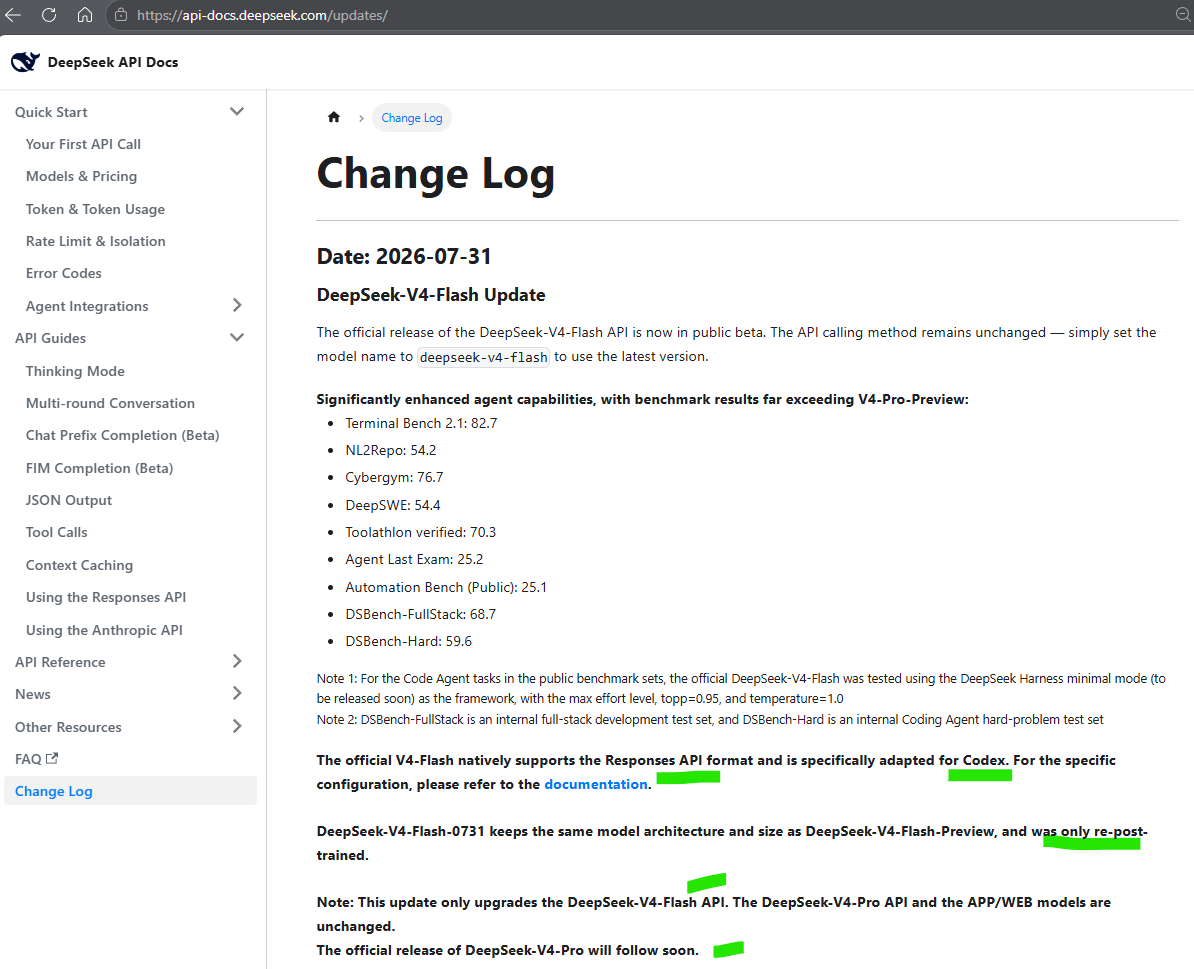Click the API Guides heading label
This screenshot has width=1194, height=969.
(50, 338)
